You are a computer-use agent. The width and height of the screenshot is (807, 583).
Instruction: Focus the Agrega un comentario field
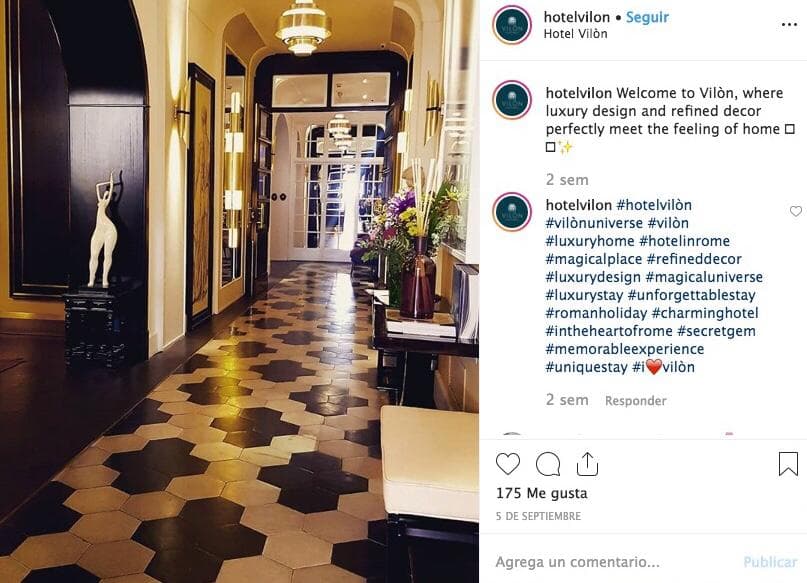(x=612, y=562)
